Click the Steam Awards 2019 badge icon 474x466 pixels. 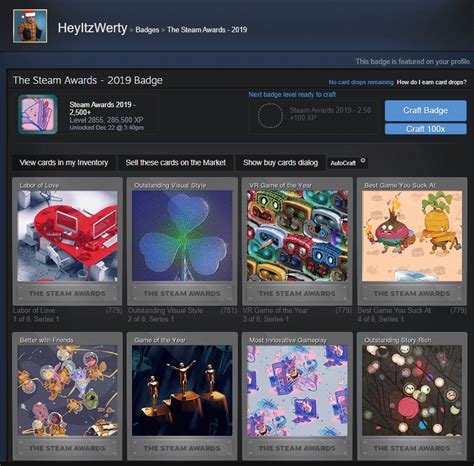tap(38, 114)
